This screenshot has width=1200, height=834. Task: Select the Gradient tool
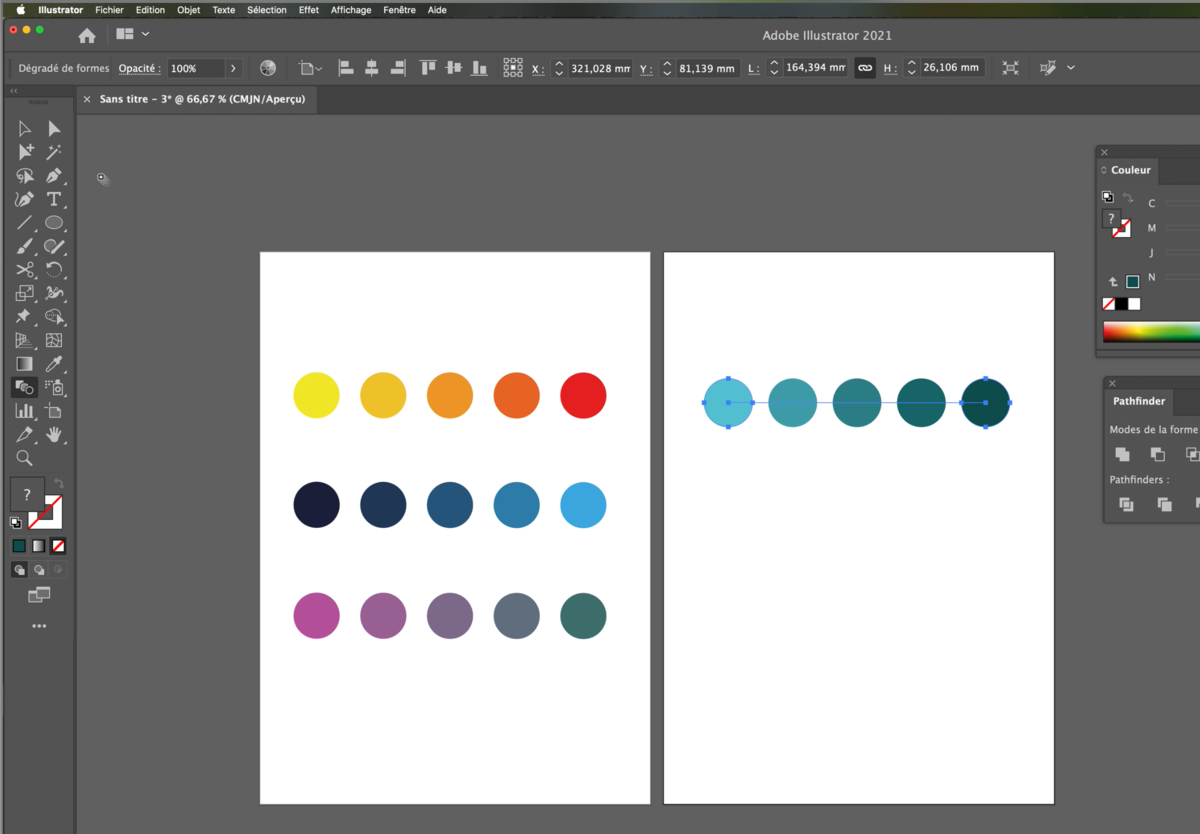[25, 364]
